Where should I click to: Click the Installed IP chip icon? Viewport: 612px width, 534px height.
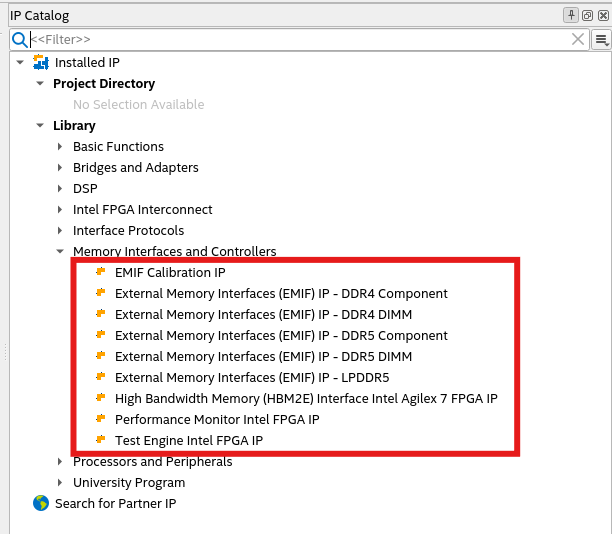tap(41, 62)
